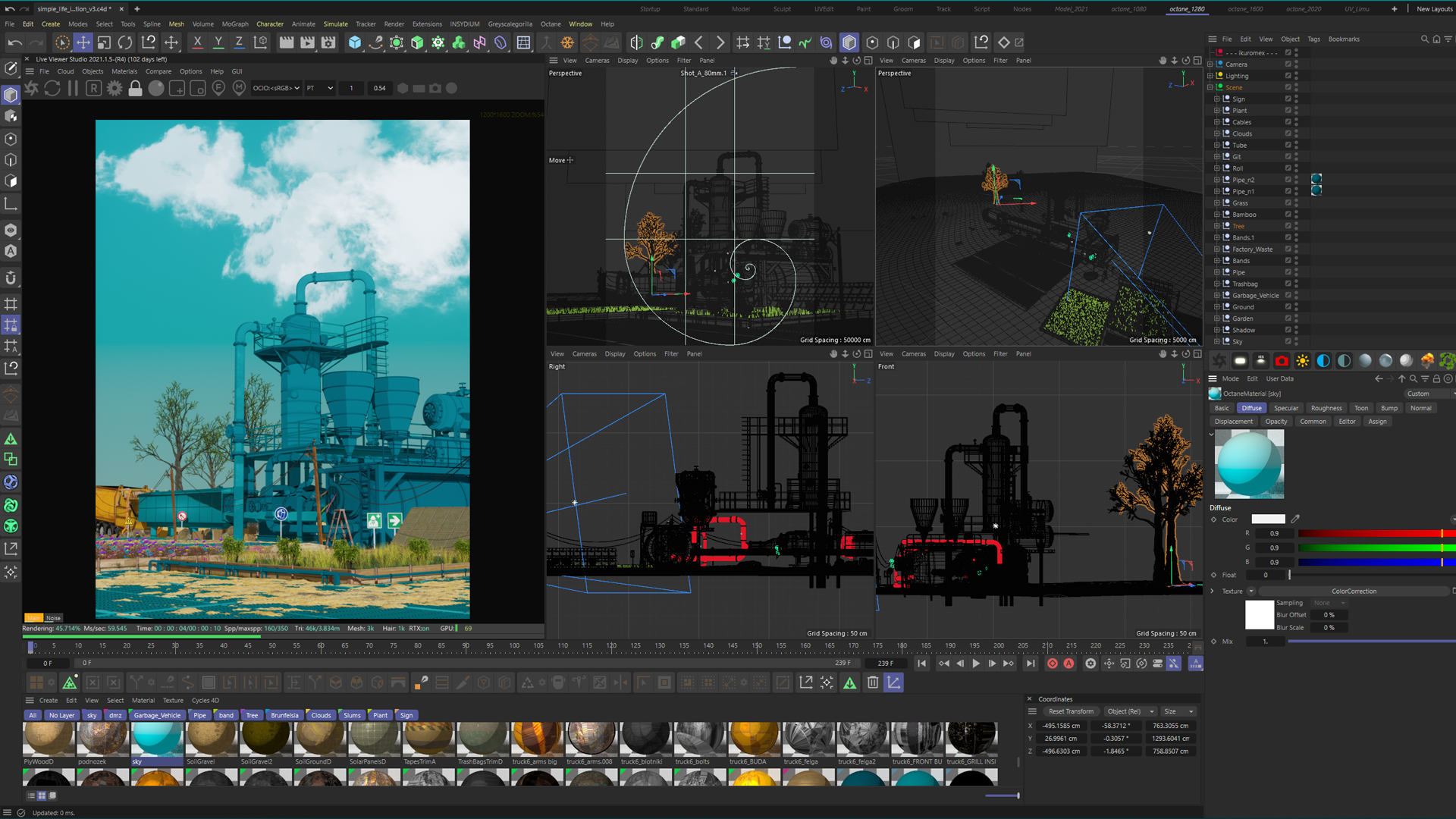Open the Simulate menu
This screenshot has width=1456, height=819.
(335, 24)
